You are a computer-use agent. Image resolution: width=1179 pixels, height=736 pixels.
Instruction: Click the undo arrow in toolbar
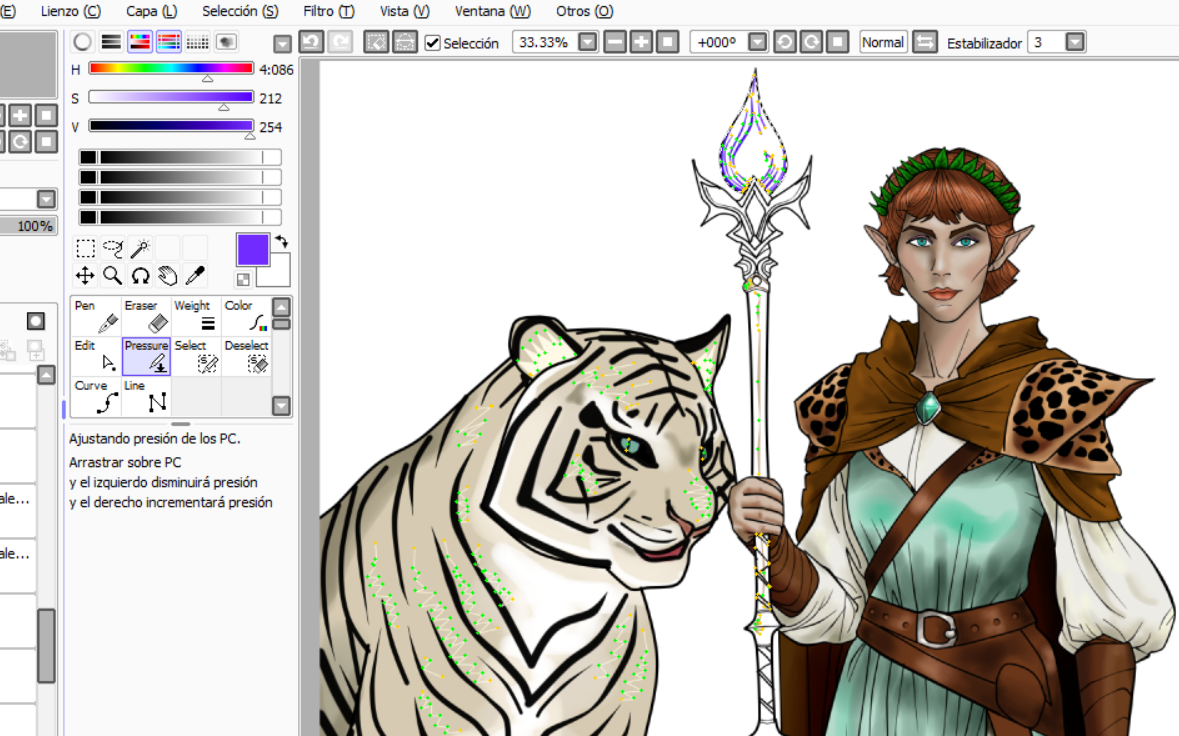click(311, 42)
